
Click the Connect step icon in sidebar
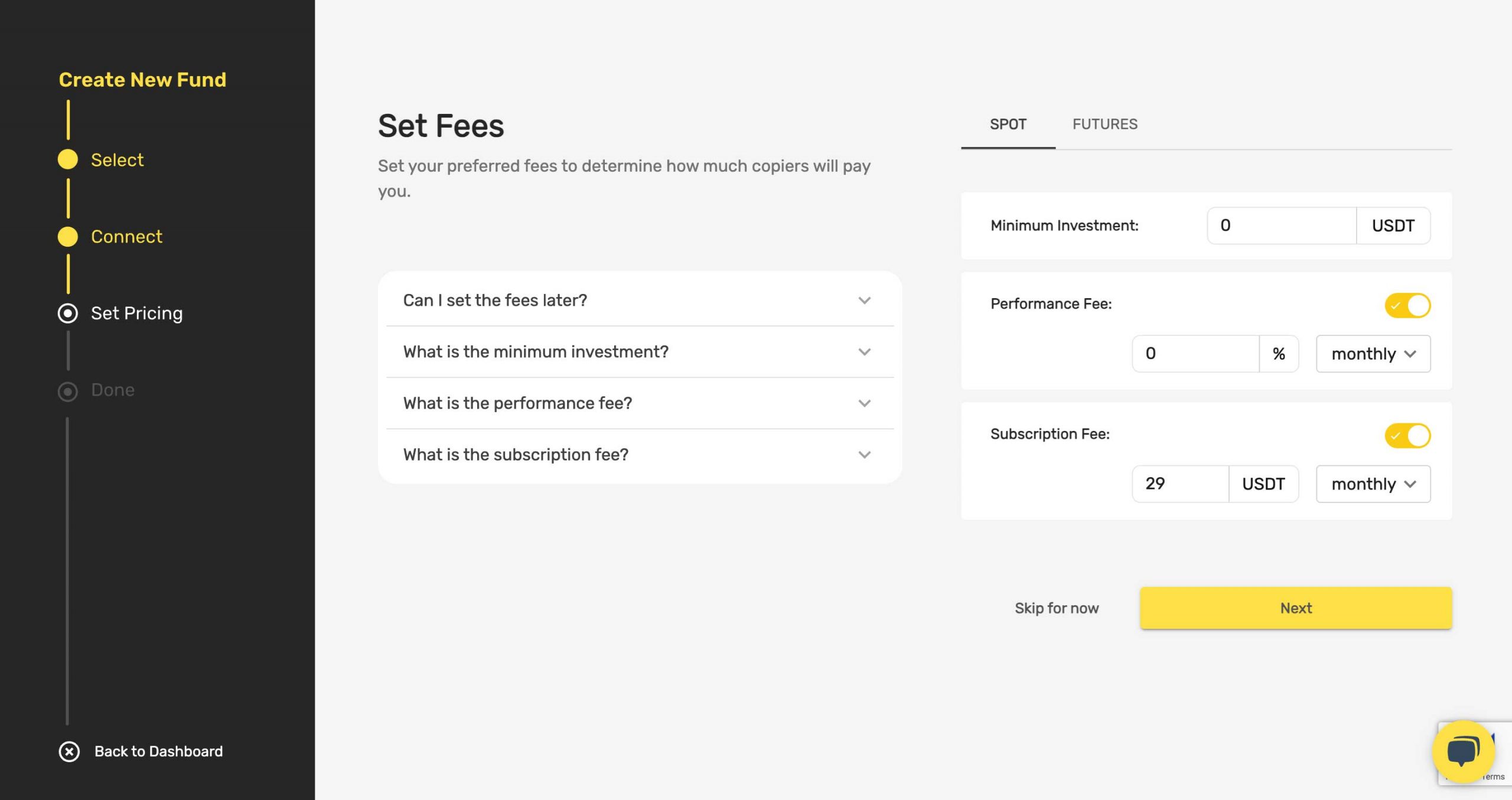[68, 235]
